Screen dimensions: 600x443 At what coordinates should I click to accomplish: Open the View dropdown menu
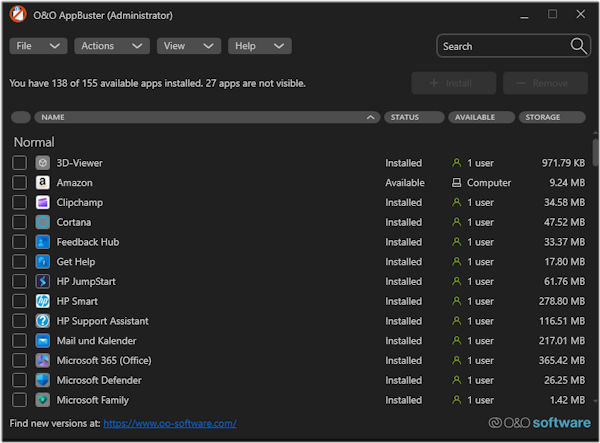pyautogui.click(x=189, y=46)
